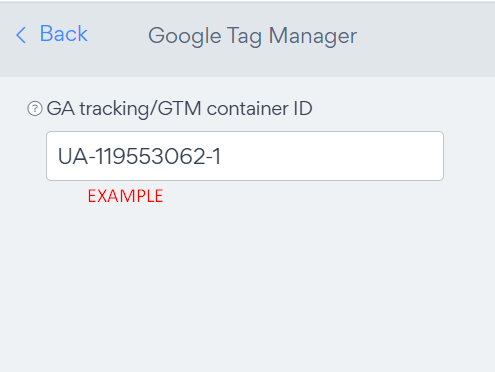Click the word Manager in header

tap(313, 36)
